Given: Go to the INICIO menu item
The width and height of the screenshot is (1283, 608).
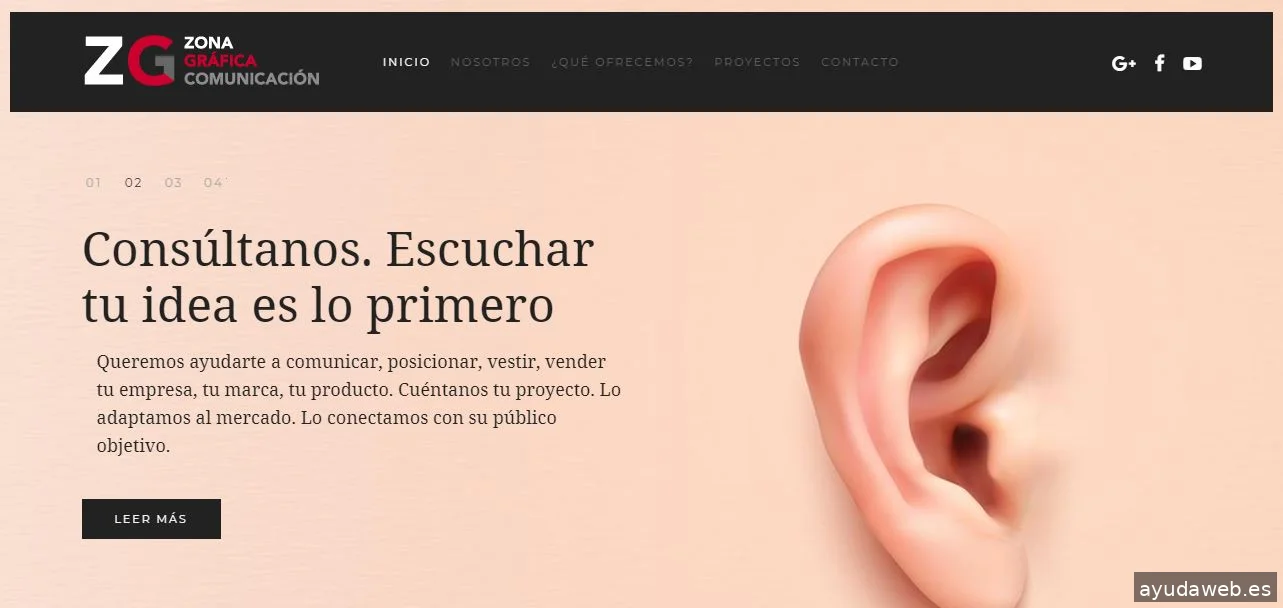Looking at the screenshot, I should click(406, 62).
